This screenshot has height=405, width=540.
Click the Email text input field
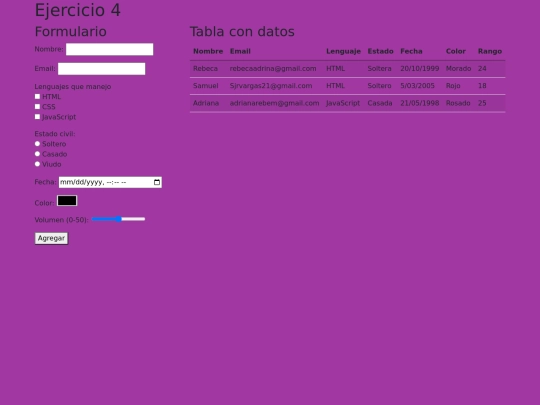(x=102, y=69)
